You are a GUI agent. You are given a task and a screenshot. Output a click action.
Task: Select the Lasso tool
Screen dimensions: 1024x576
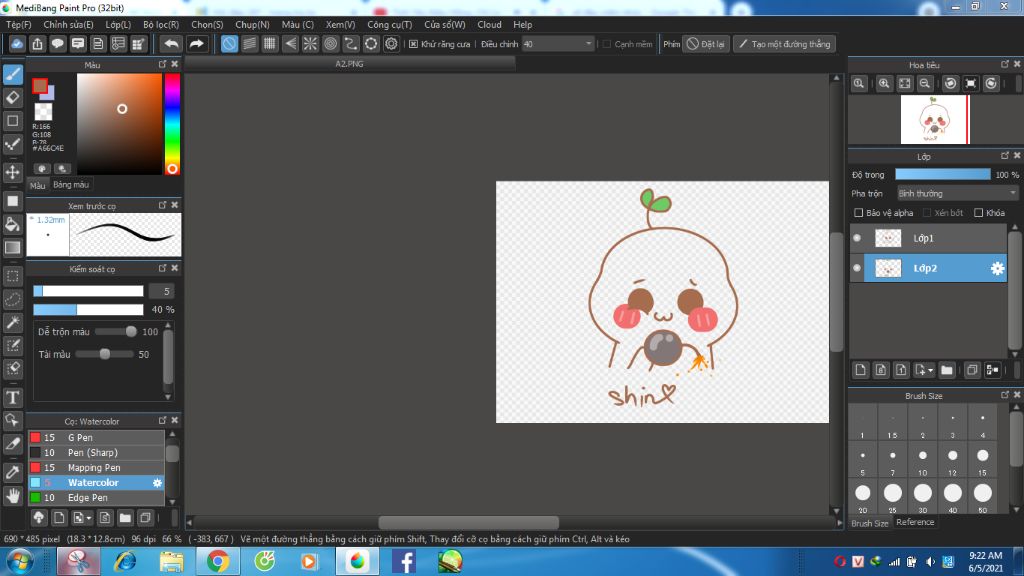pyautogui.click(x=12, y=299)
